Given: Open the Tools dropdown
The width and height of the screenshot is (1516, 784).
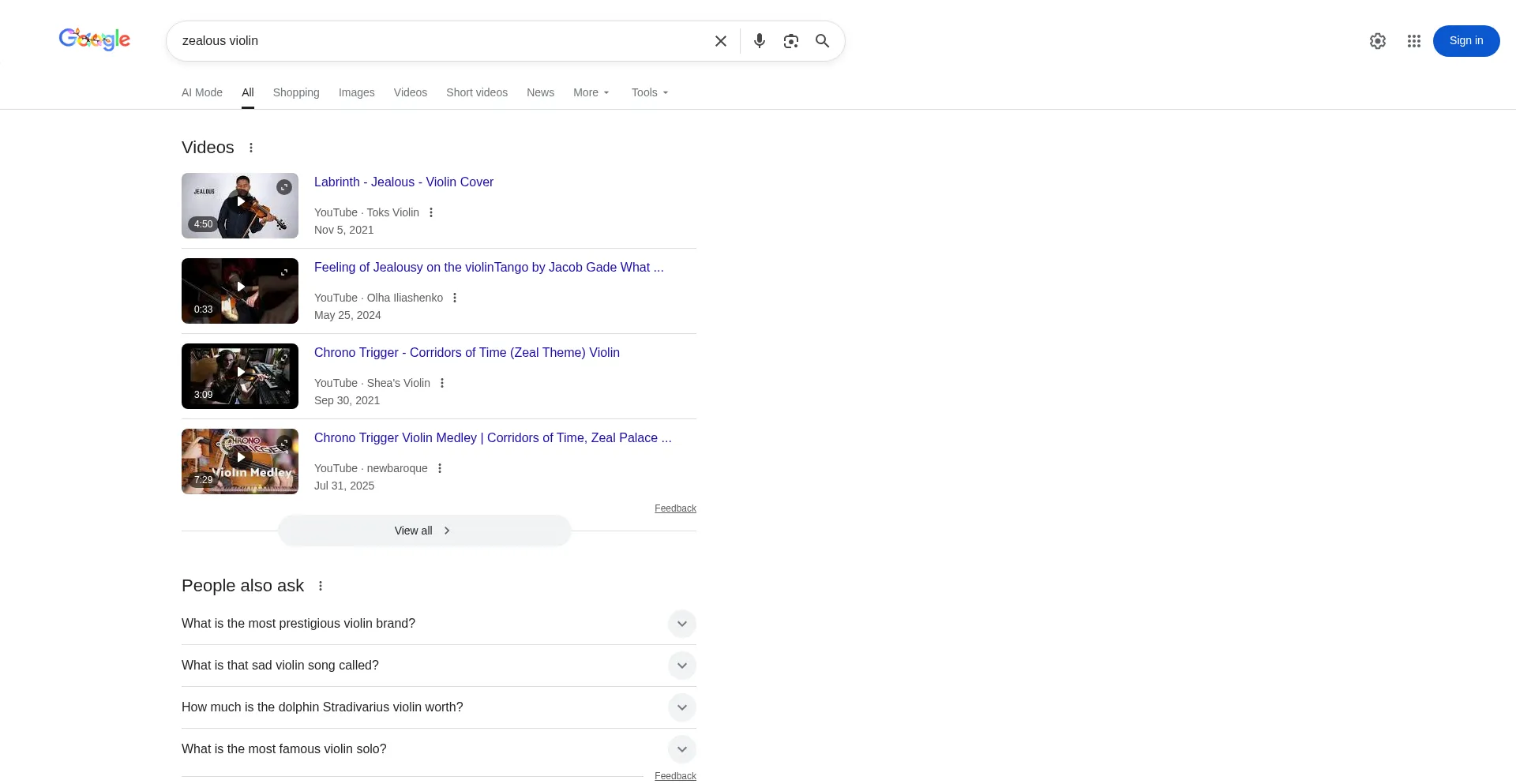Looking at the screenshot, I should [x=649, y=92].
